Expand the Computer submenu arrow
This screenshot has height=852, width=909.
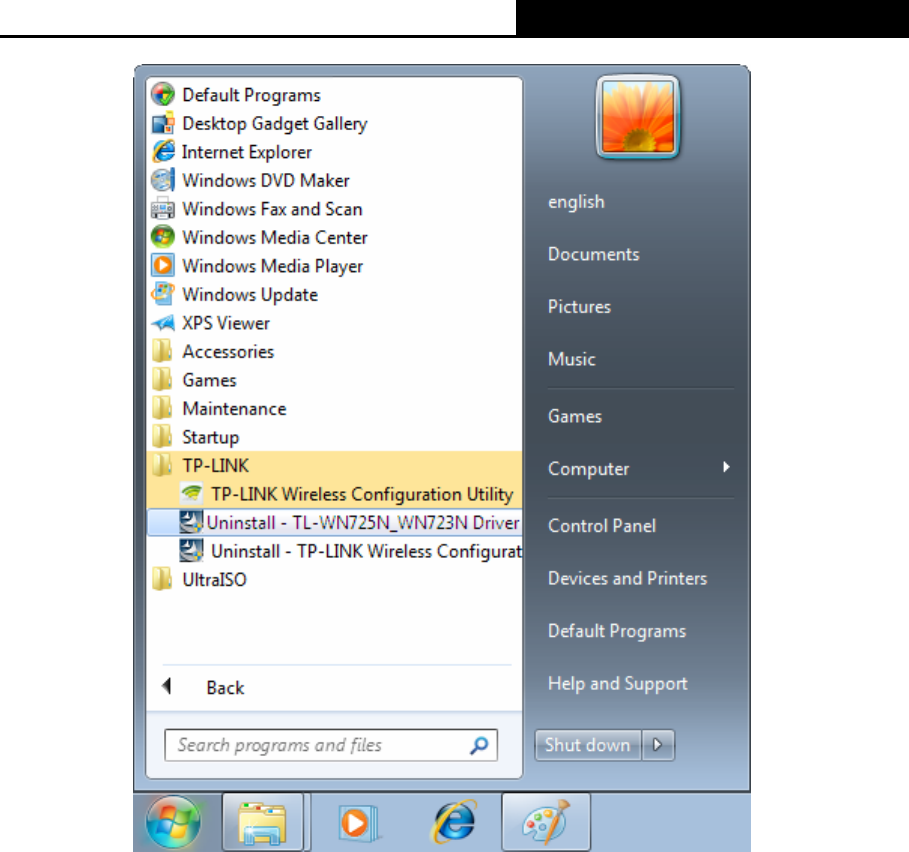point(726,467)
